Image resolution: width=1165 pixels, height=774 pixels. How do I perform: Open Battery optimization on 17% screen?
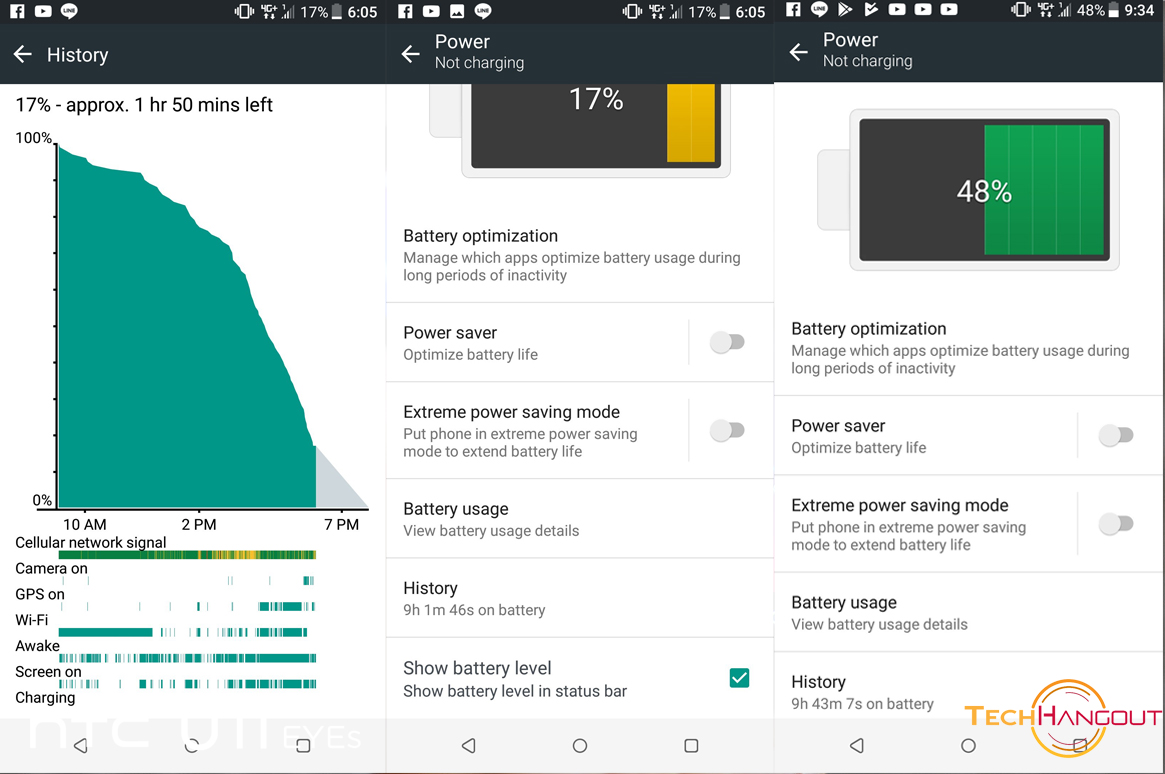pyautogui.click(x=580, y=255)
